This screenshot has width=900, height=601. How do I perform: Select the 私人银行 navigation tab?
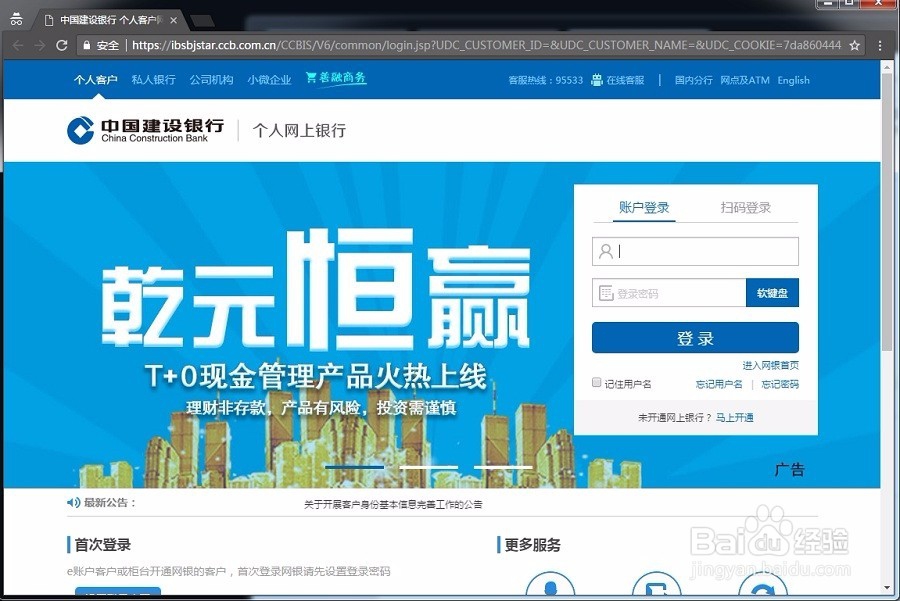153,80
